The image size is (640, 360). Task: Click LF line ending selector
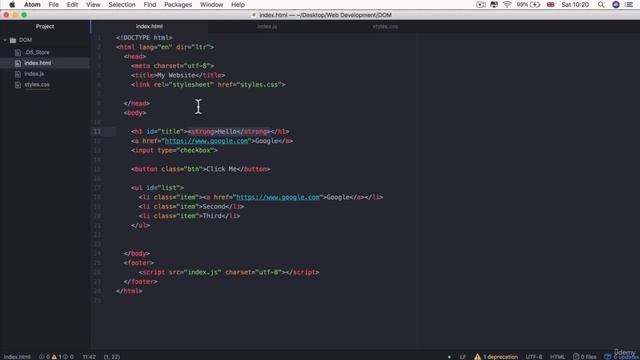pyautogui.click(x=462, y=357)
